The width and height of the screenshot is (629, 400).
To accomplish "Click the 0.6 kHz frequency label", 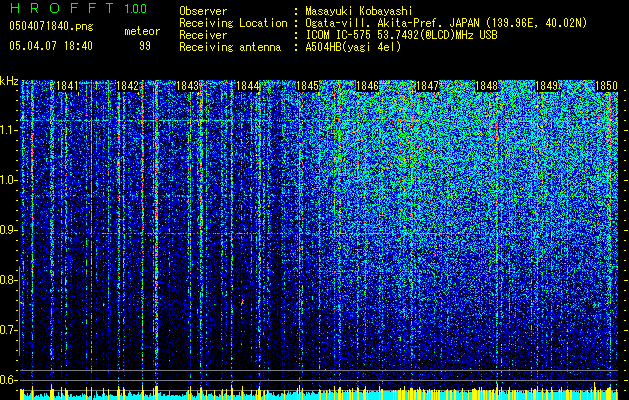I will point(9,380).
